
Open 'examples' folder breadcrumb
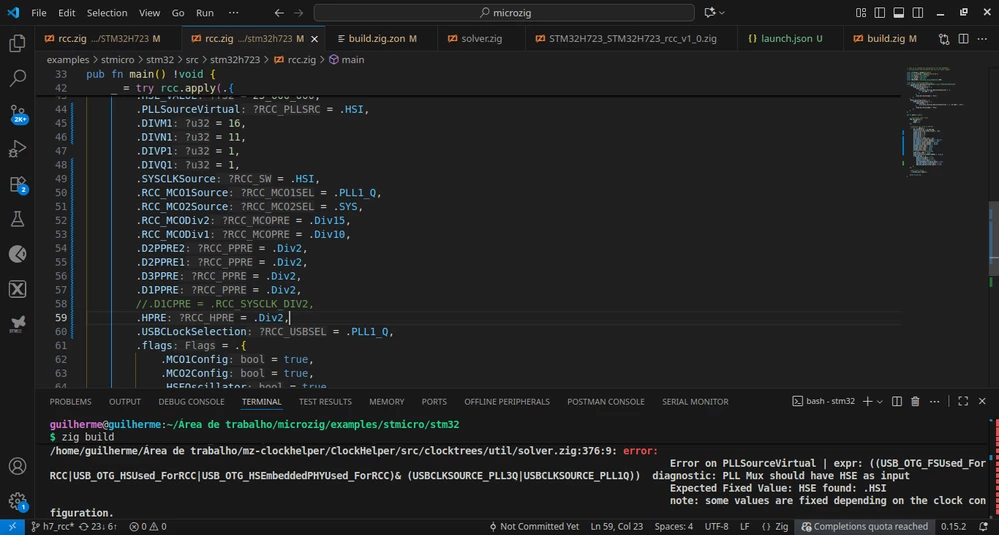[68, 59]
